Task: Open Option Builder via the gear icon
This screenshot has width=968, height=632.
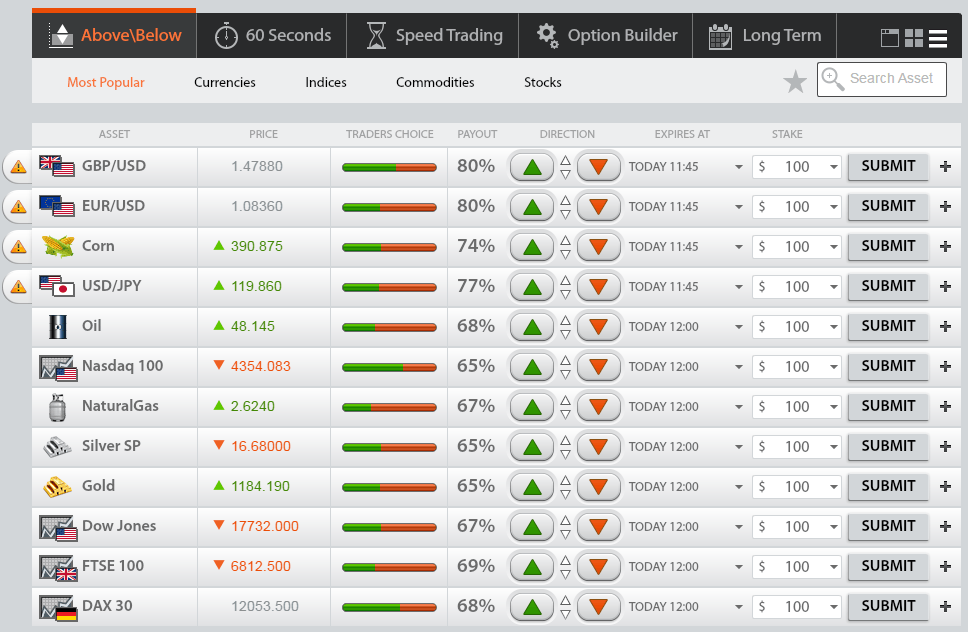Action: pos(548,34)
